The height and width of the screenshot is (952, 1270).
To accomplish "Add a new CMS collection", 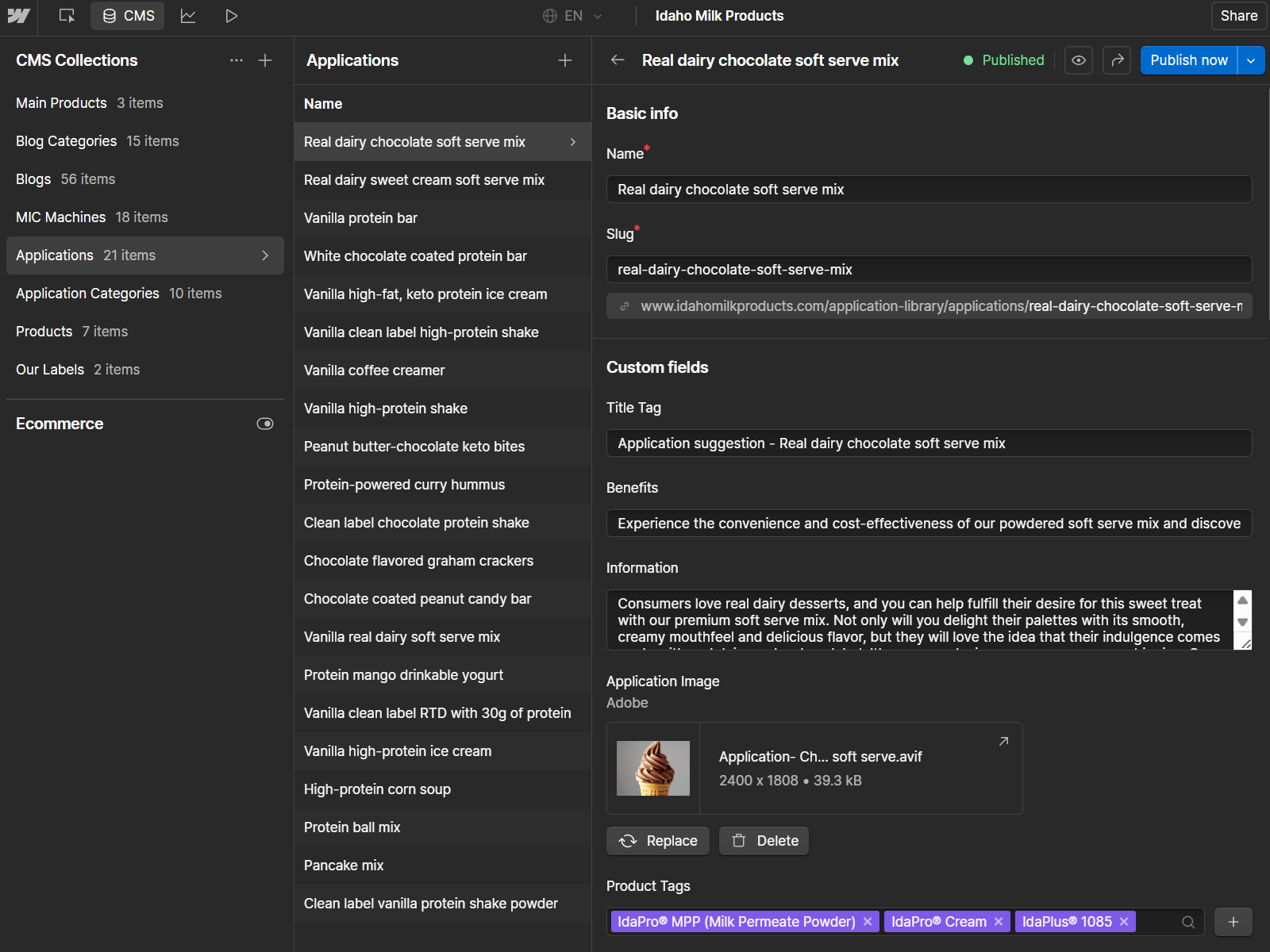I will click(265, 60).
